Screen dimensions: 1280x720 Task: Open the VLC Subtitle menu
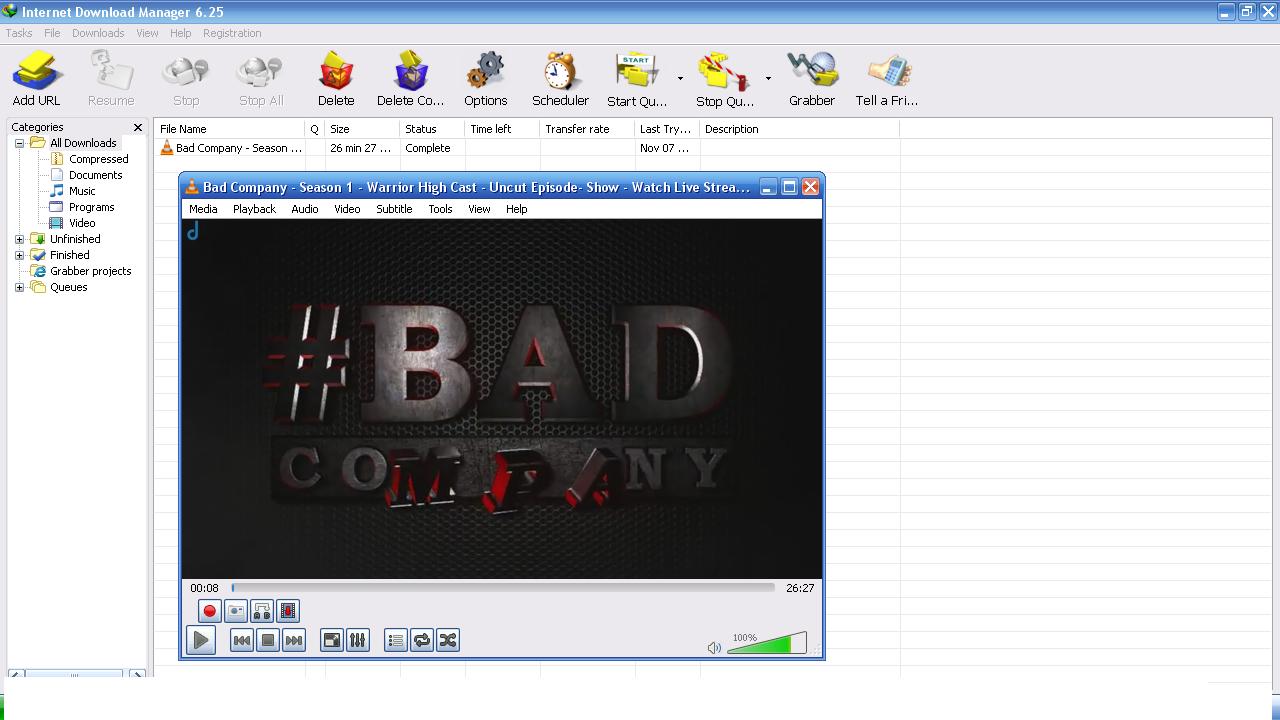tap(394, 209)
